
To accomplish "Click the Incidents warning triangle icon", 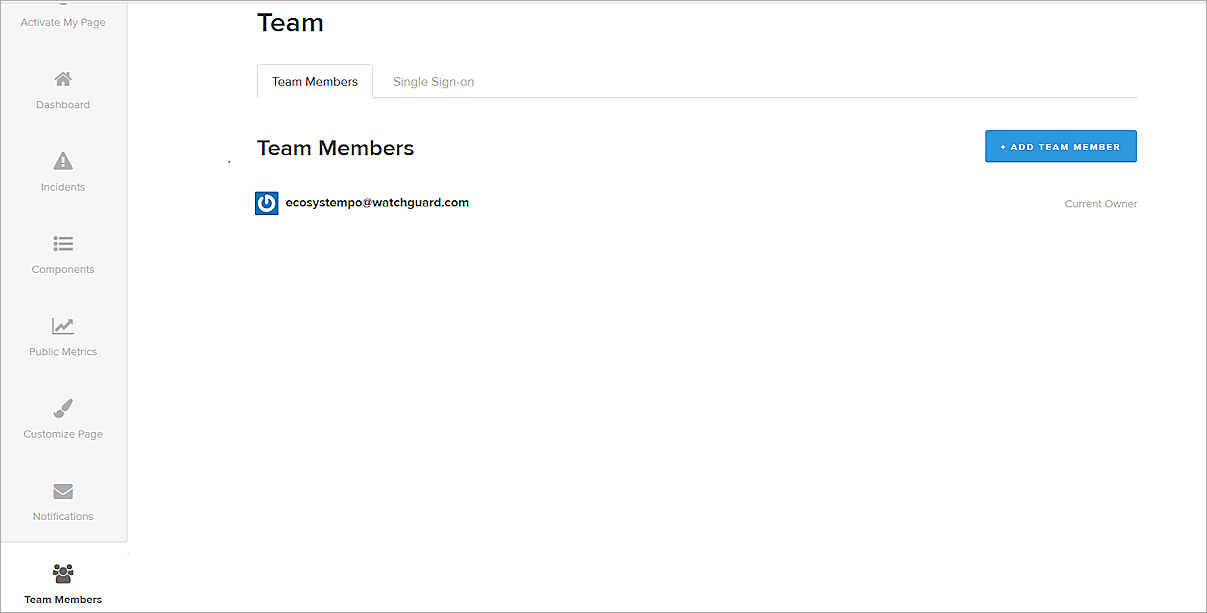I will (x=63, y=161).
